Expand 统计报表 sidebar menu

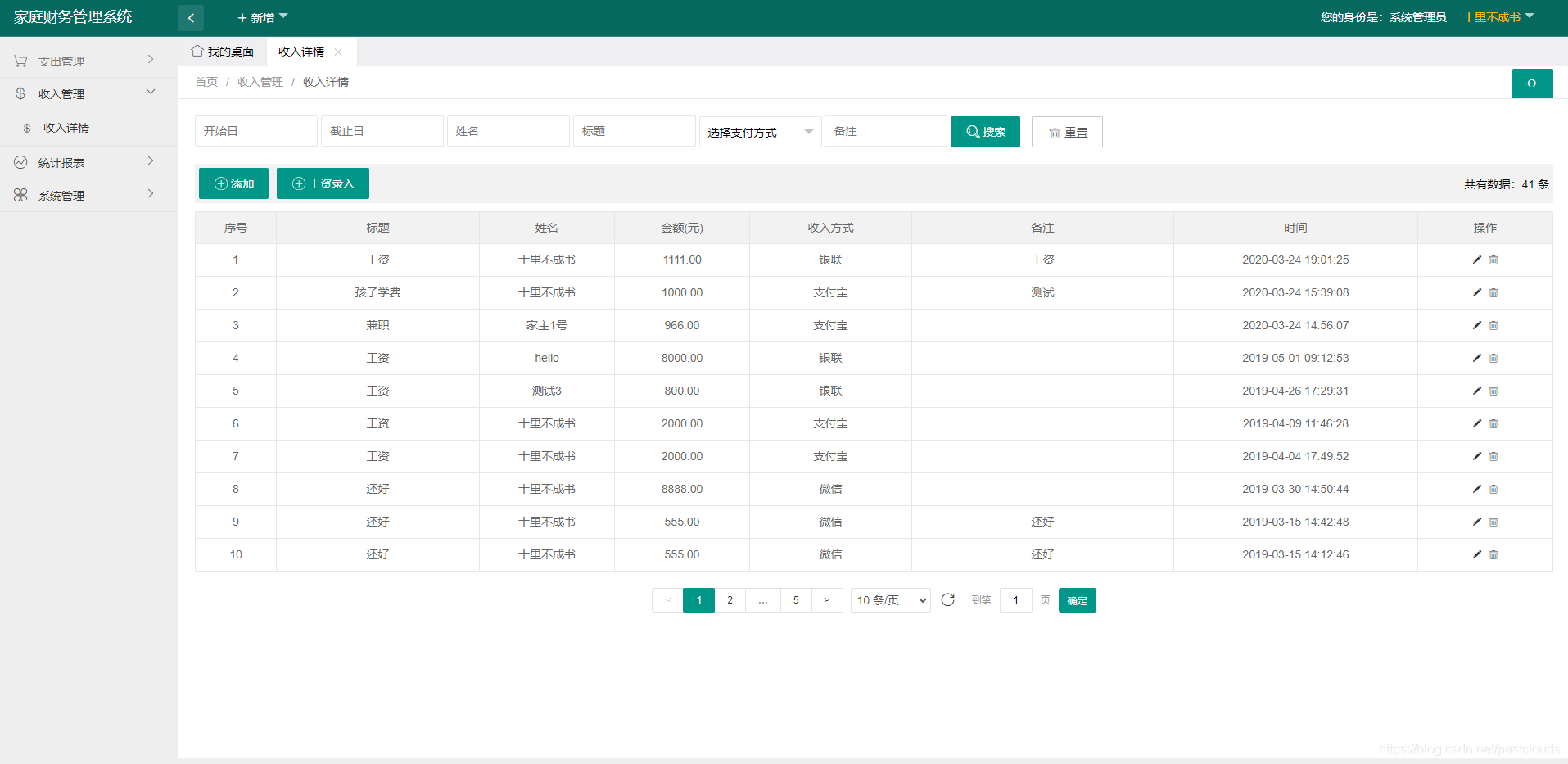pyautogui.click(x=88, y=162)
